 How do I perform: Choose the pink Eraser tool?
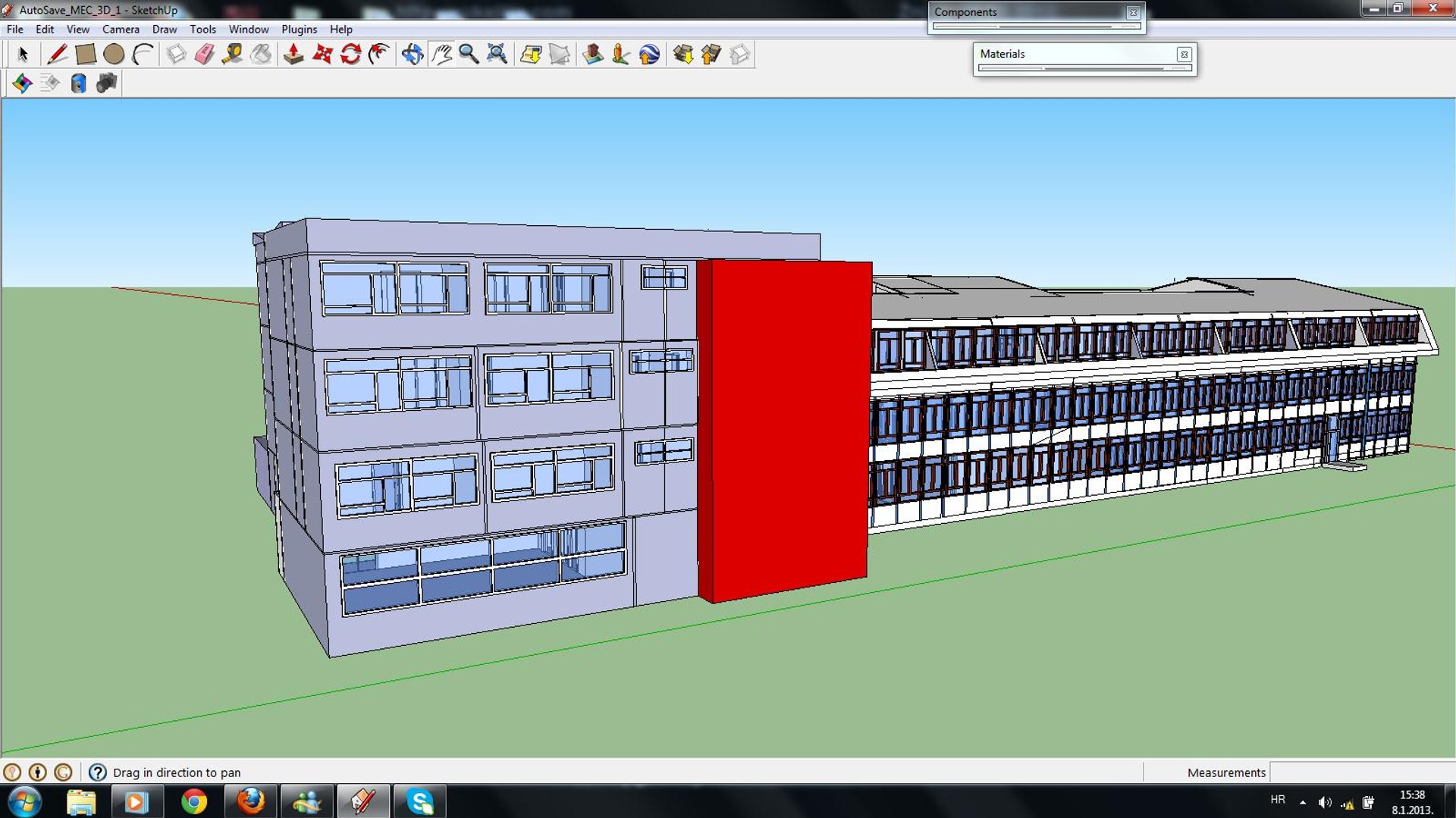click(x=204, y=55)
